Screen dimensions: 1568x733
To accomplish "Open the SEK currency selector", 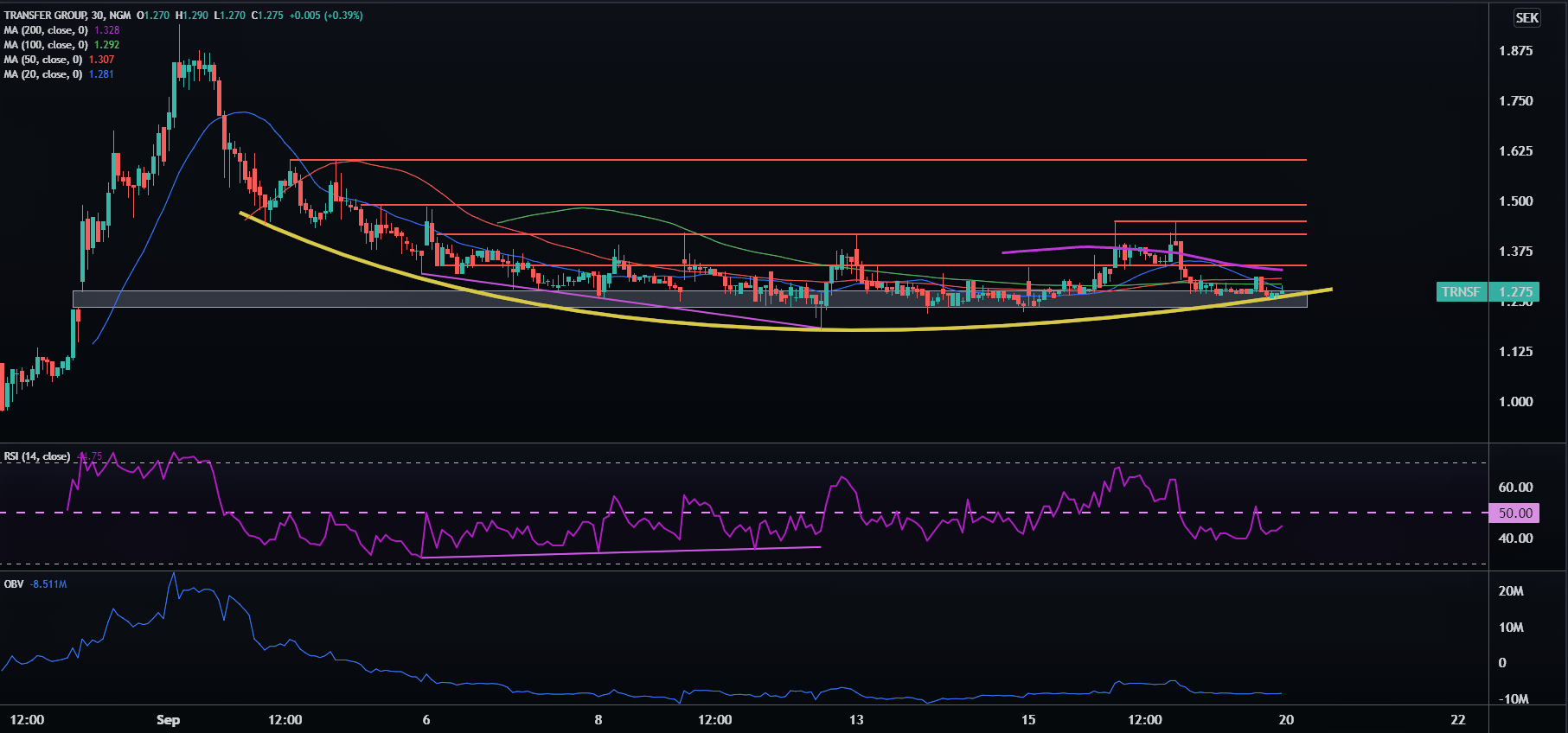I will tap(1526, 17).
